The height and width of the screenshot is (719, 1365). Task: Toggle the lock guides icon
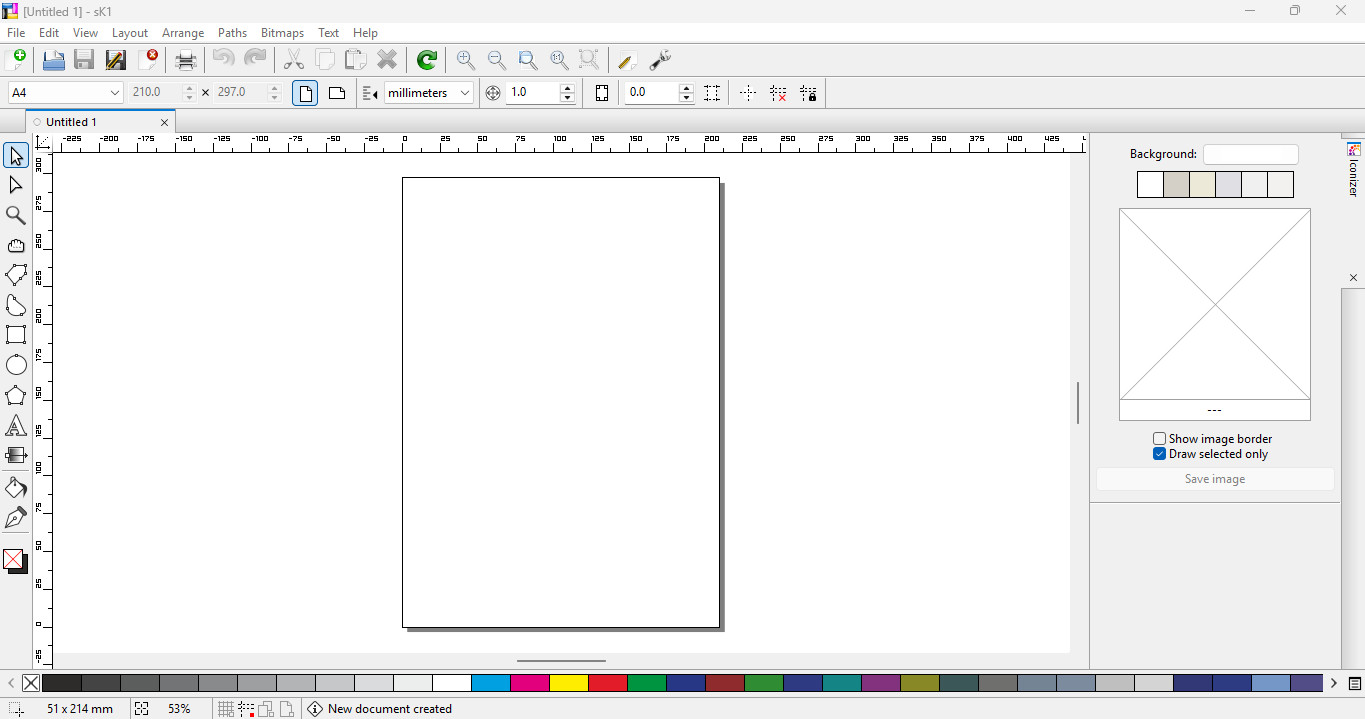[809, 93]
